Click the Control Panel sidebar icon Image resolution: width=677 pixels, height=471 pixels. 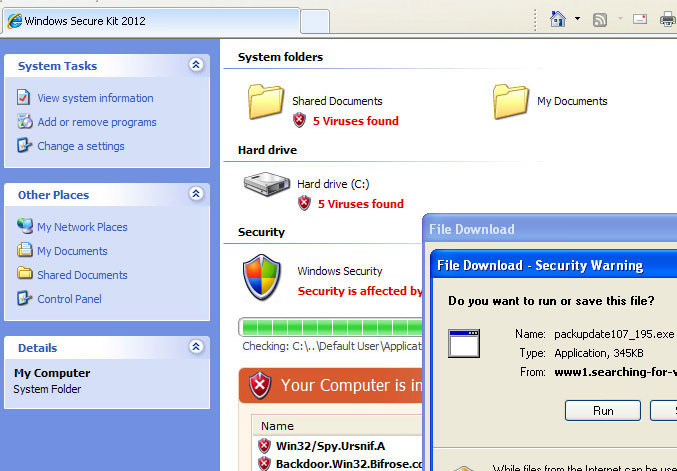(24, 298)
